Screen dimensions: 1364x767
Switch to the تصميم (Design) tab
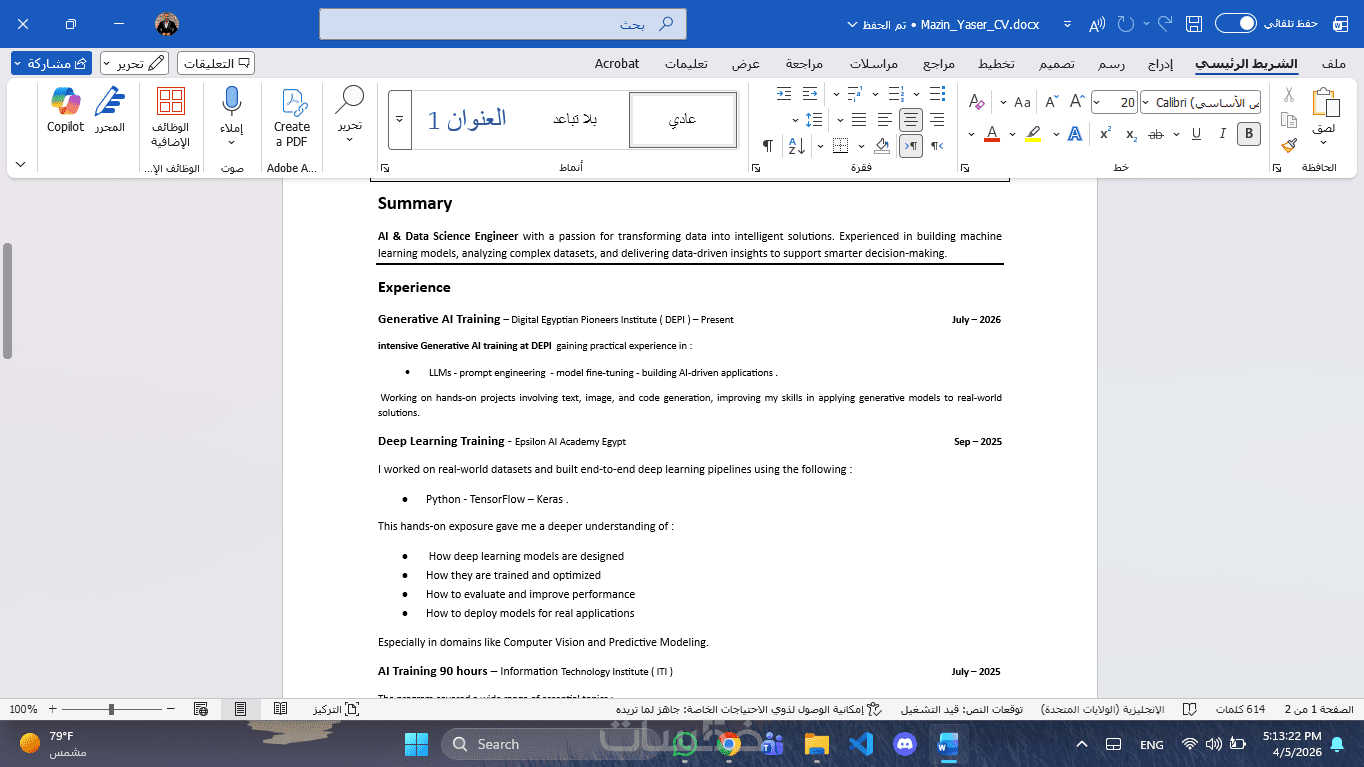coord(1056,63)
